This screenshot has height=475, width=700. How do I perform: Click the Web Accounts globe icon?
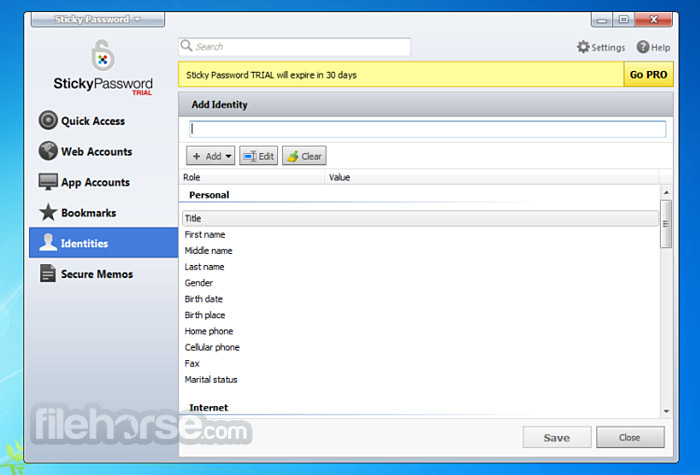pos(48,151)
